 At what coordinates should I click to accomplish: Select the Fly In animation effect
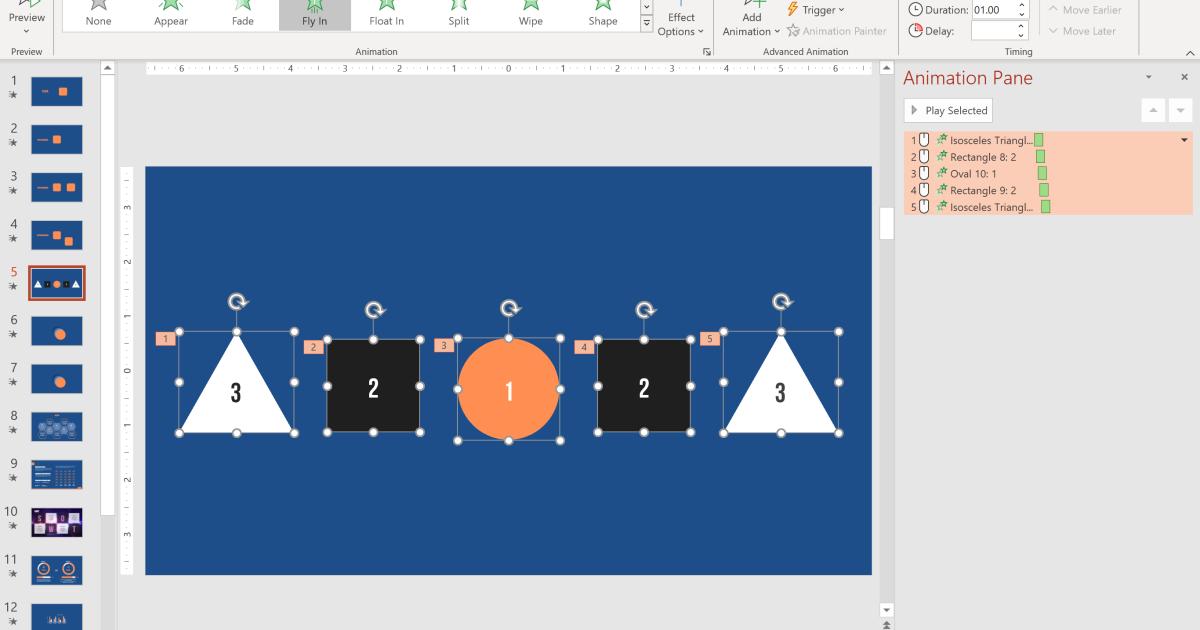point(315,14)
